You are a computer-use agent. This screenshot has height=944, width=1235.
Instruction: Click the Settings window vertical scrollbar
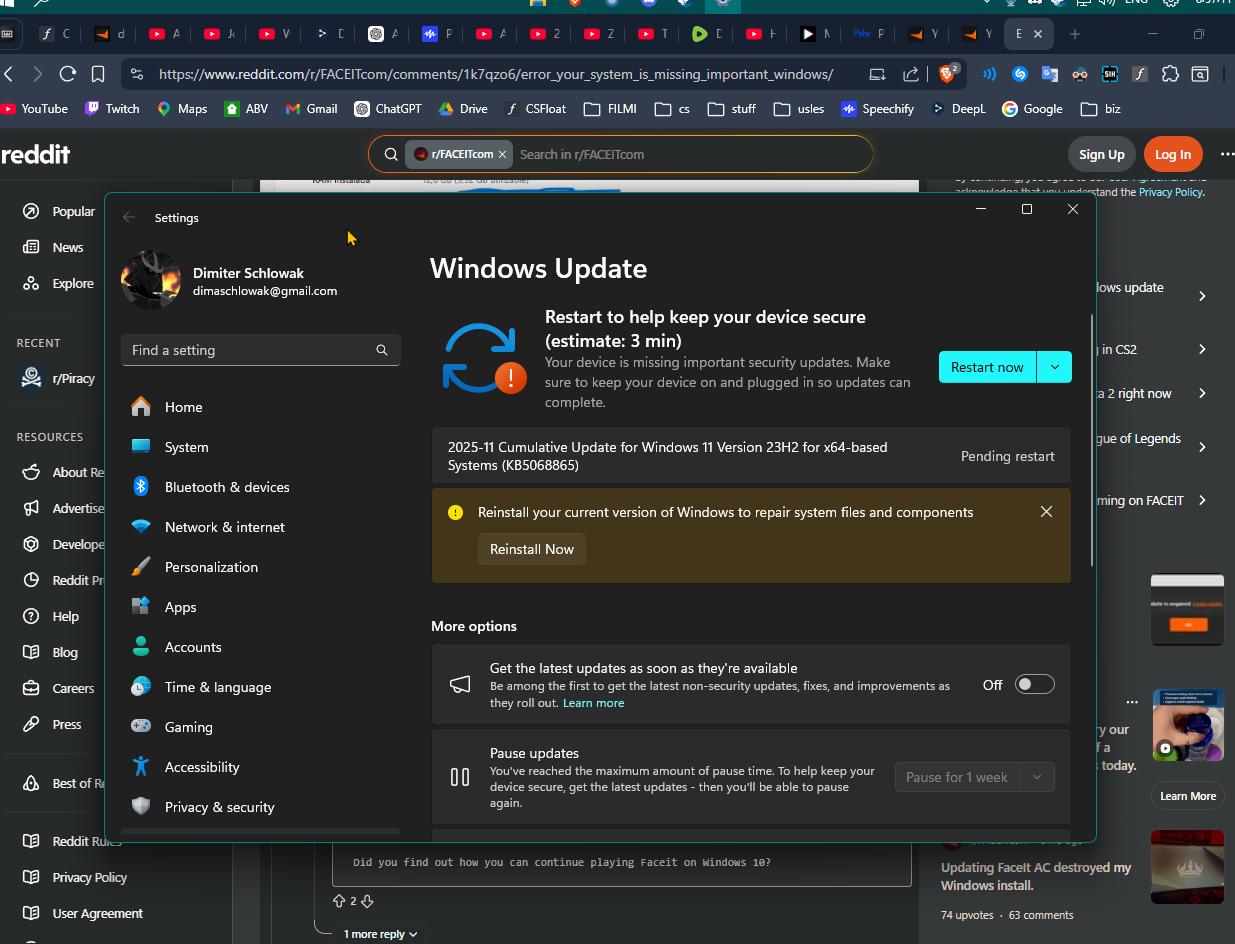click(x=1091, y=440)
